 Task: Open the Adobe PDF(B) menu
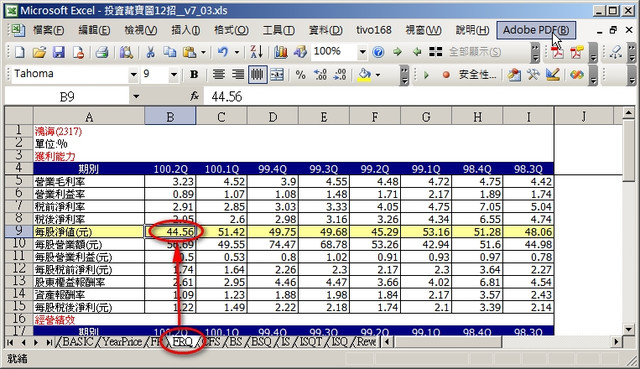click(536, 30)
